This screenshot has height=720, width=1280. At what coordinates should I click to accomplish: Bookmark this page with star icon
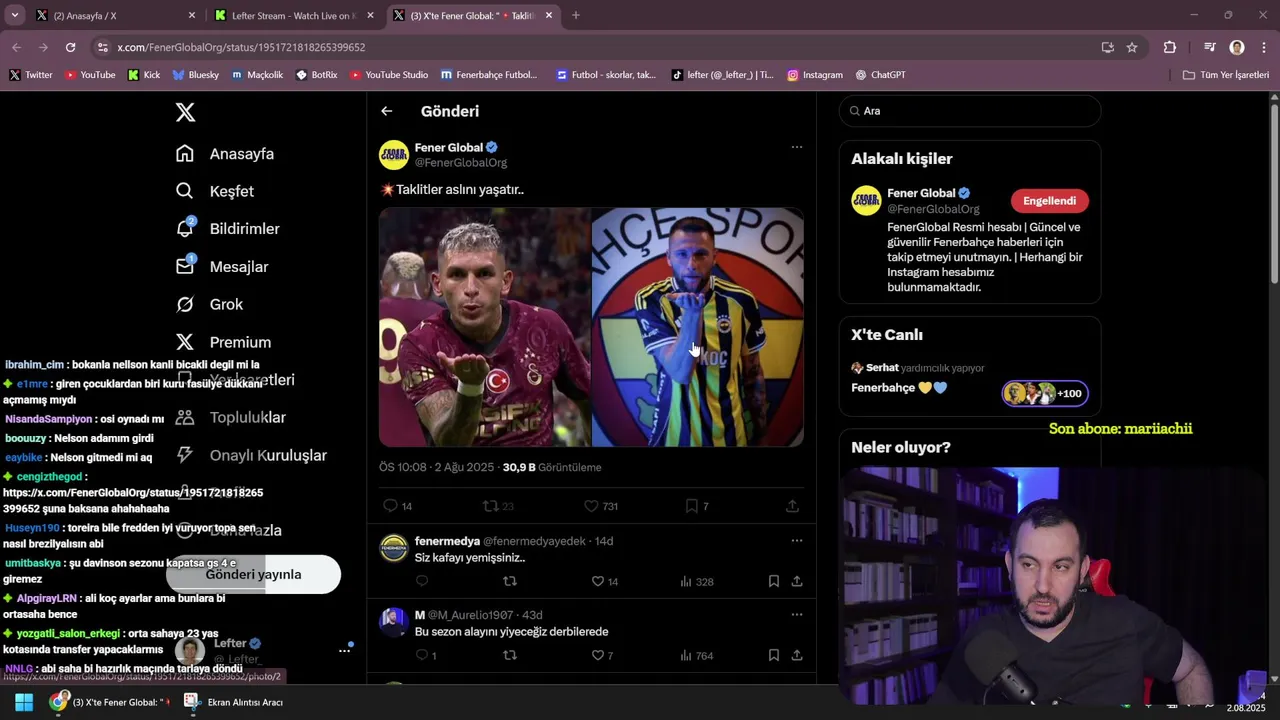[1132, 47]
